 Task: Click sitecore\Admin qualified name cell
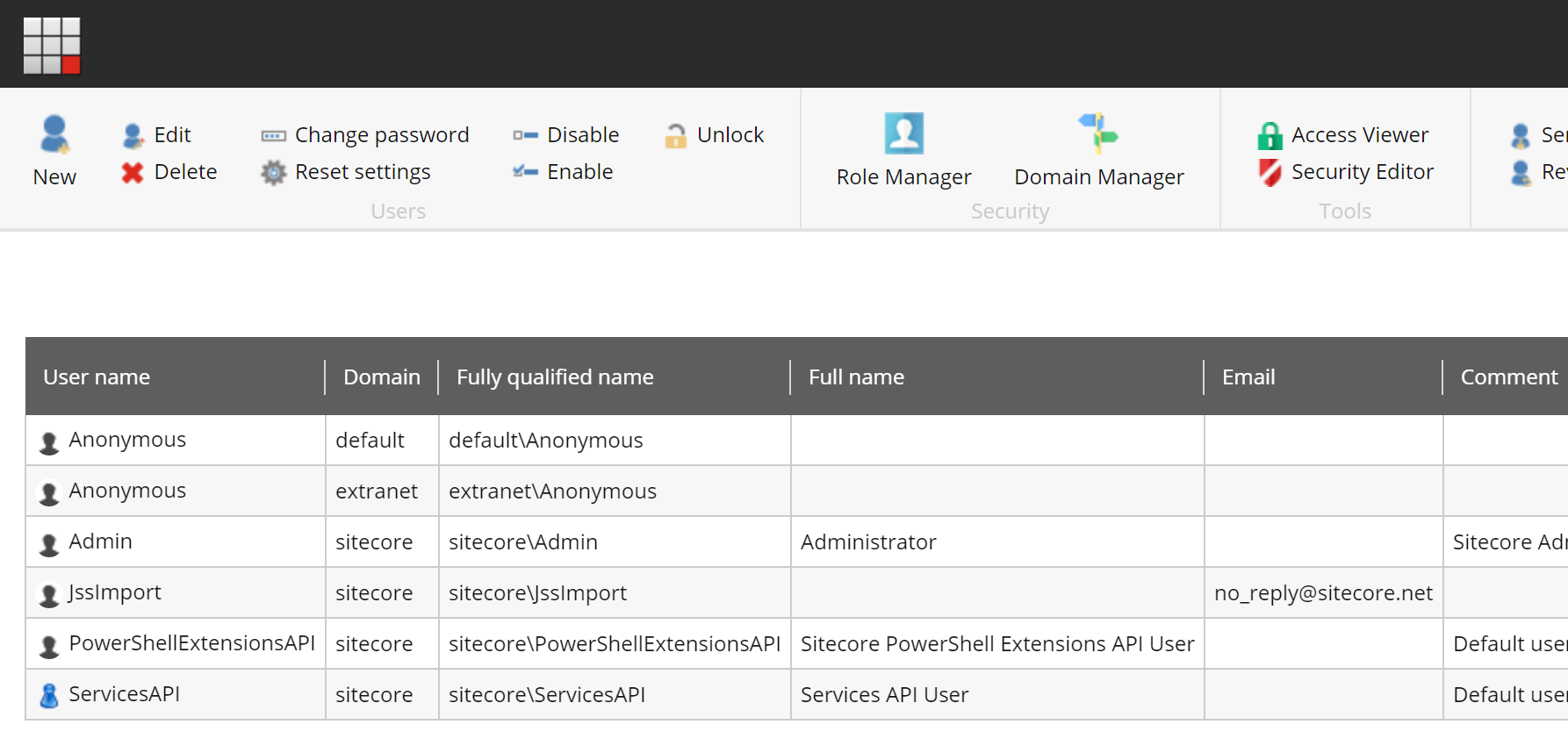coord(615,542)
